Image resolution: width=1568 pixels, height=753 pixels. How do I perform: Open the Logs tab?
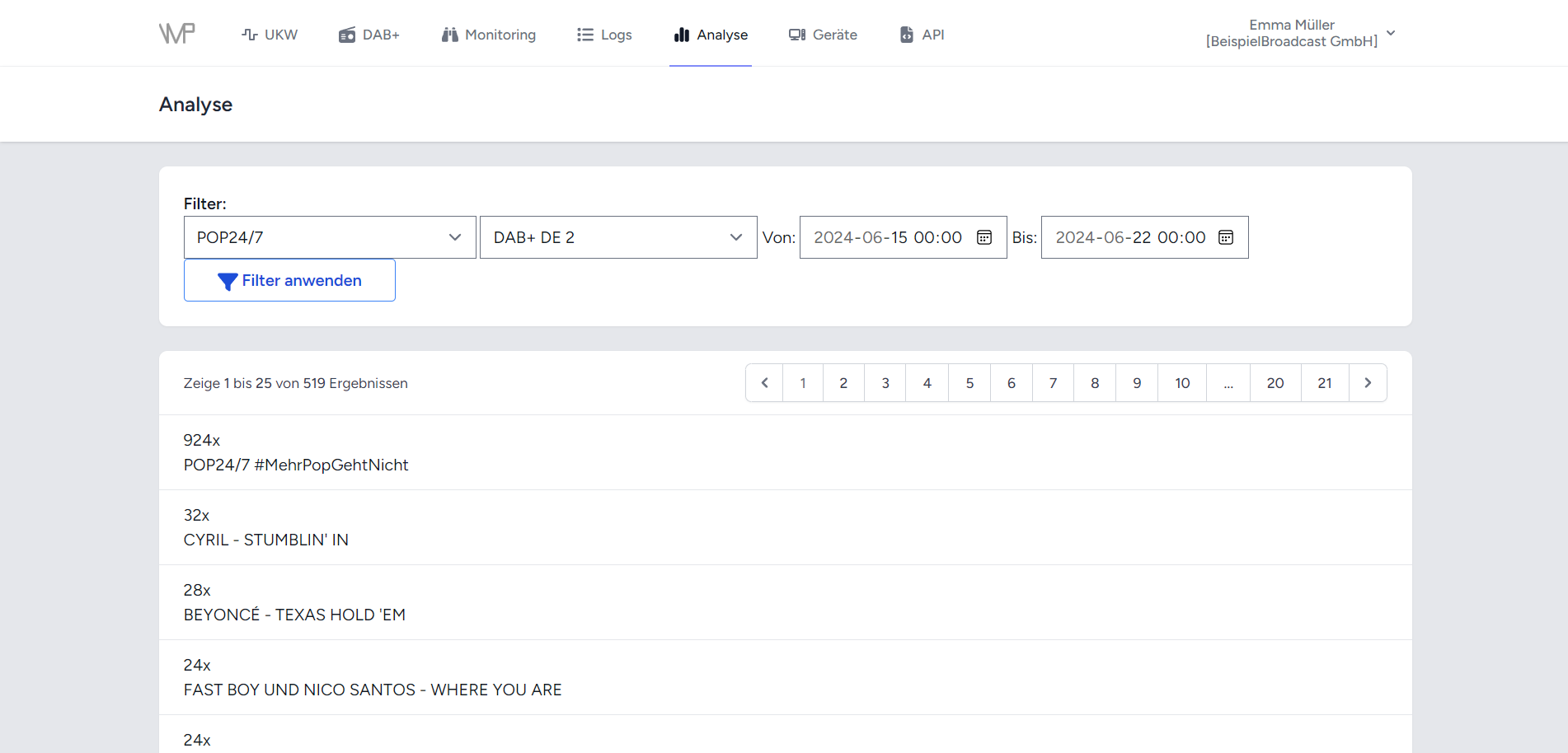604,35
